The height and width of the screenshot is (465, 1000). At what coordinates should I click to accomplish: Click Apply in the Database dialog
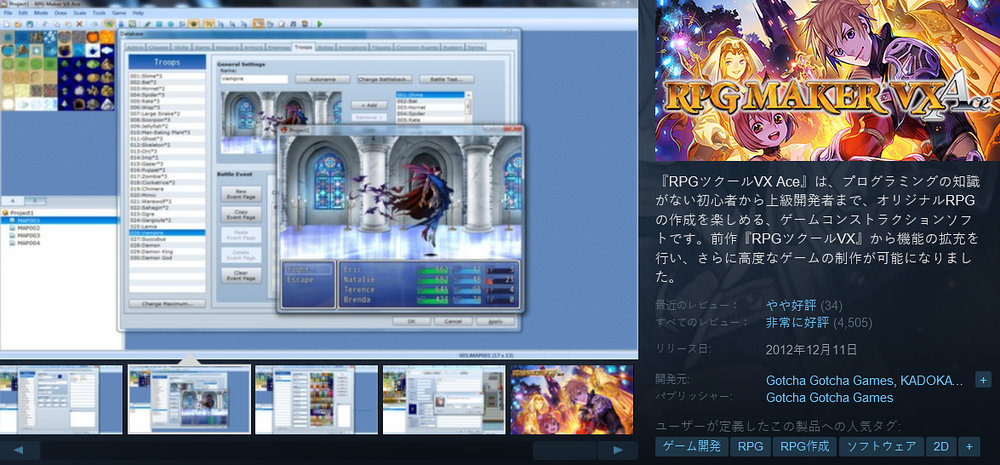click(495, 321)
